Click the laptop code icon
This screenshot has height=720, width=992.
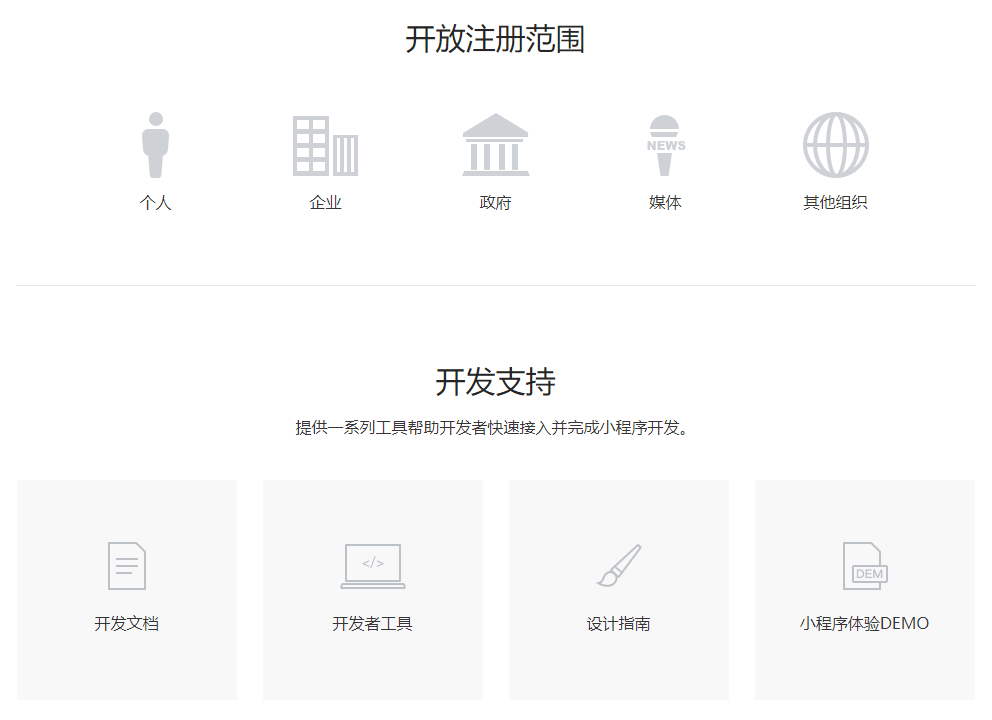click(x=373, y=566)
